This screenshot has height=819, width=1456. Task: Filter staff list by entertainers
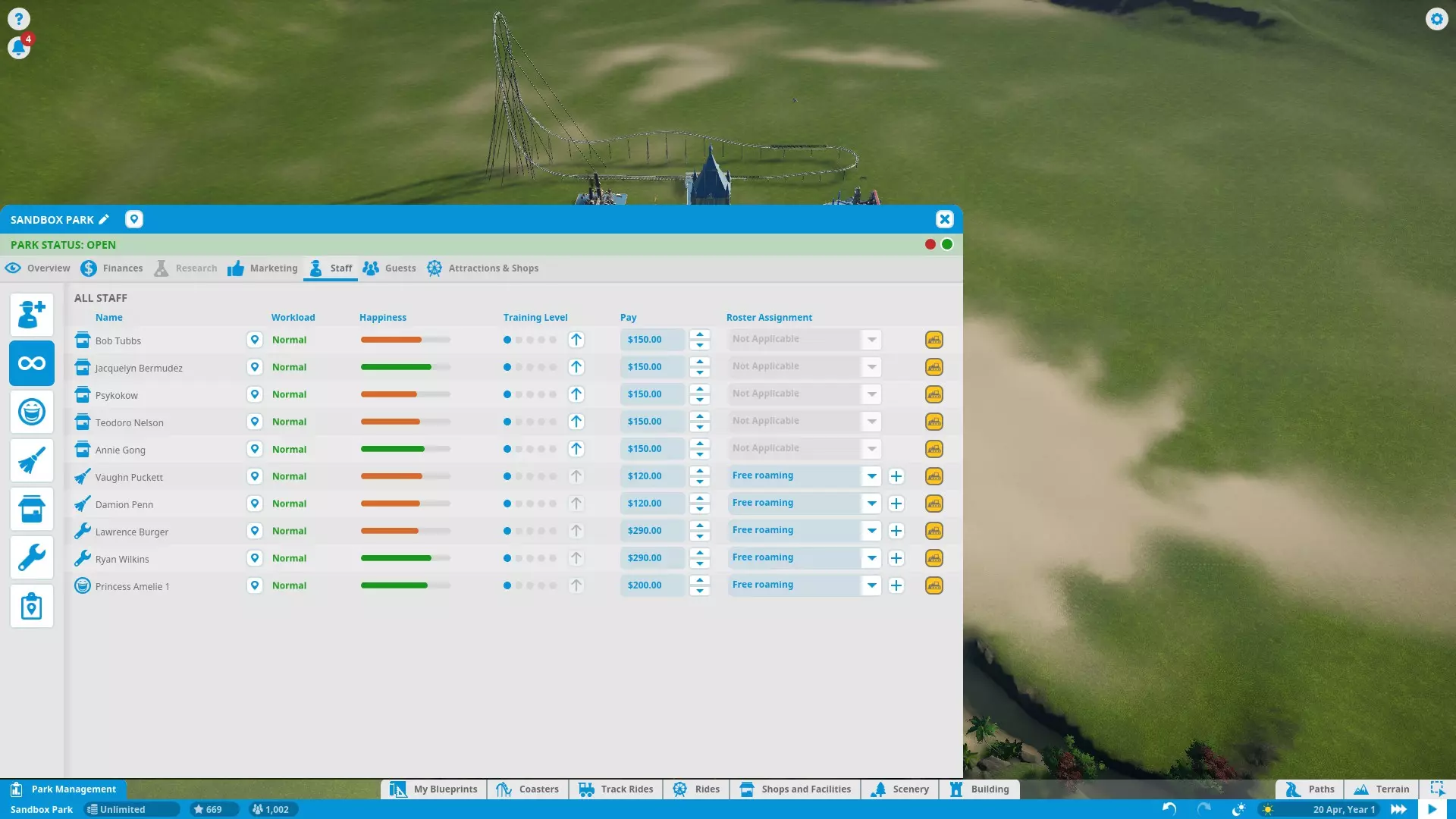[31, 412]
